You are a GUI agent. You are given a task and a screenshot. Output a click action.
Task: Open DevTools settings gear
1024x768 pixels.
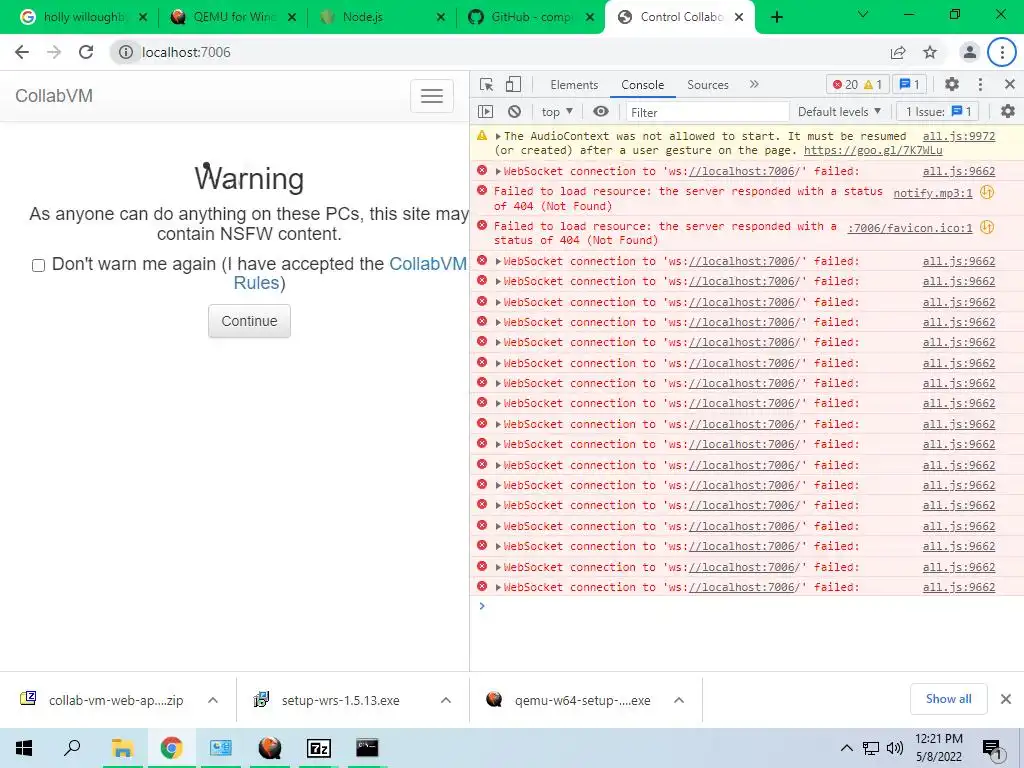(x=952, y=84)
